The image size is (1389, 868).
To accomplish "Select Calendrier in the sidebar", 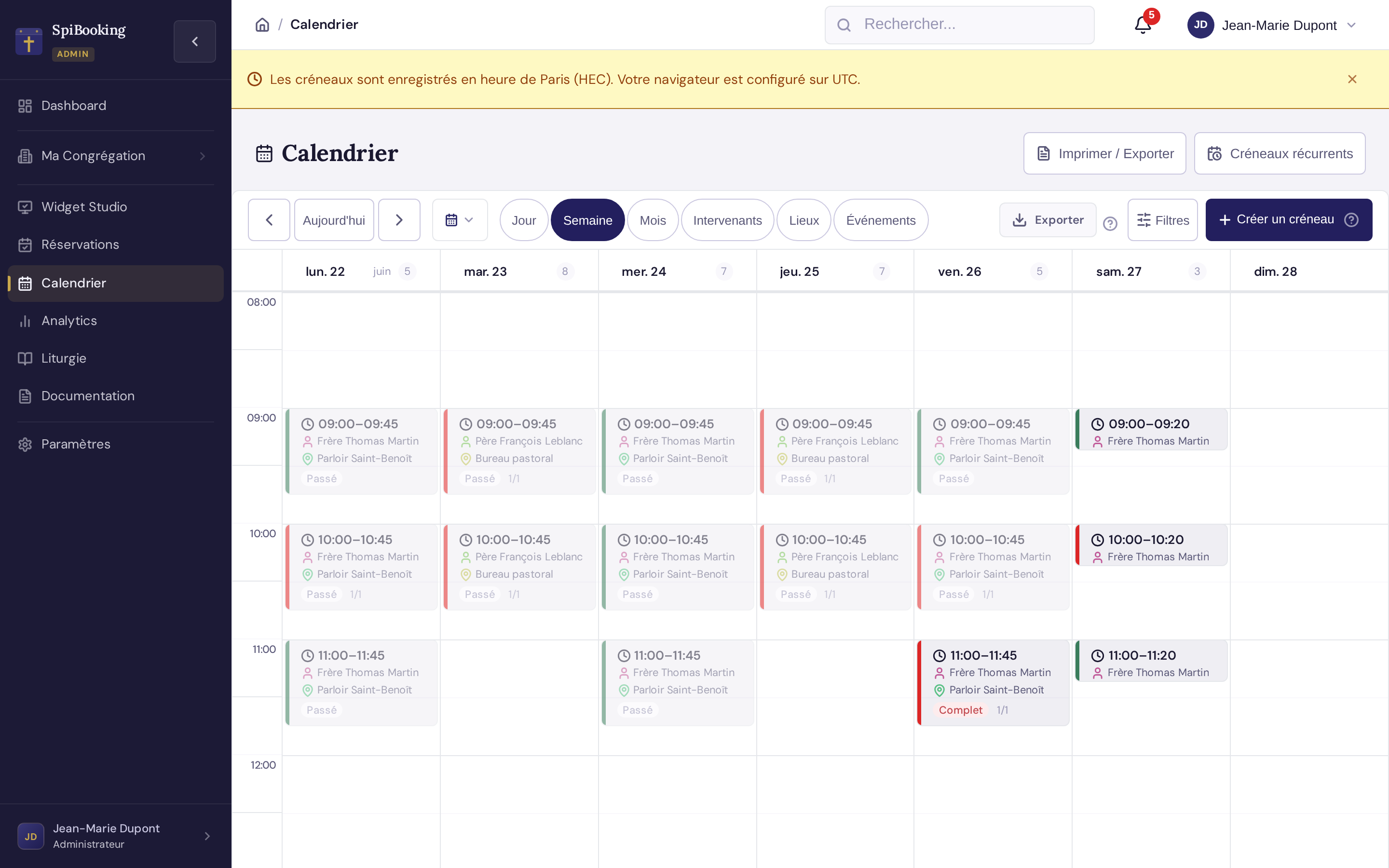I will 116,283.
